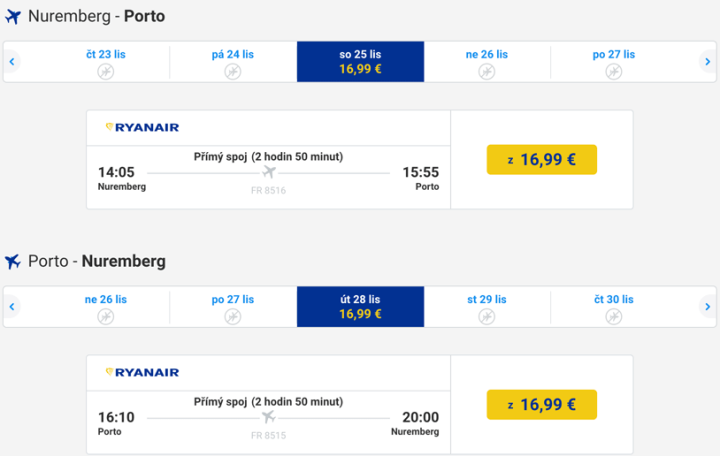The height and width of the screenshot is (456, 720).
Task: Choose the 16,99 € return fare button
Action: coord(541,405)
